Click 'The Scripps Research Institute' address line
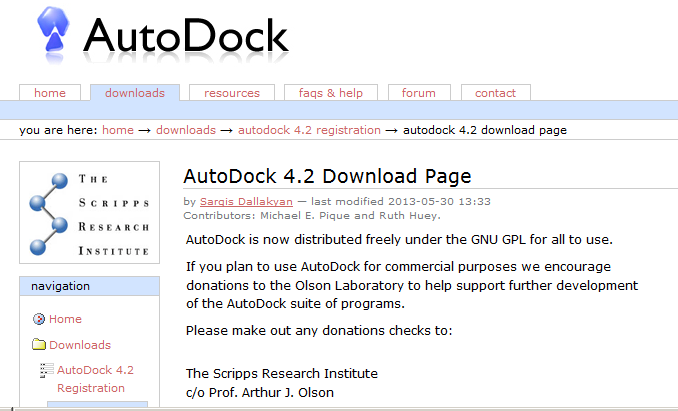This screenshot has height=411, width=678. click(x=282, y=373)
